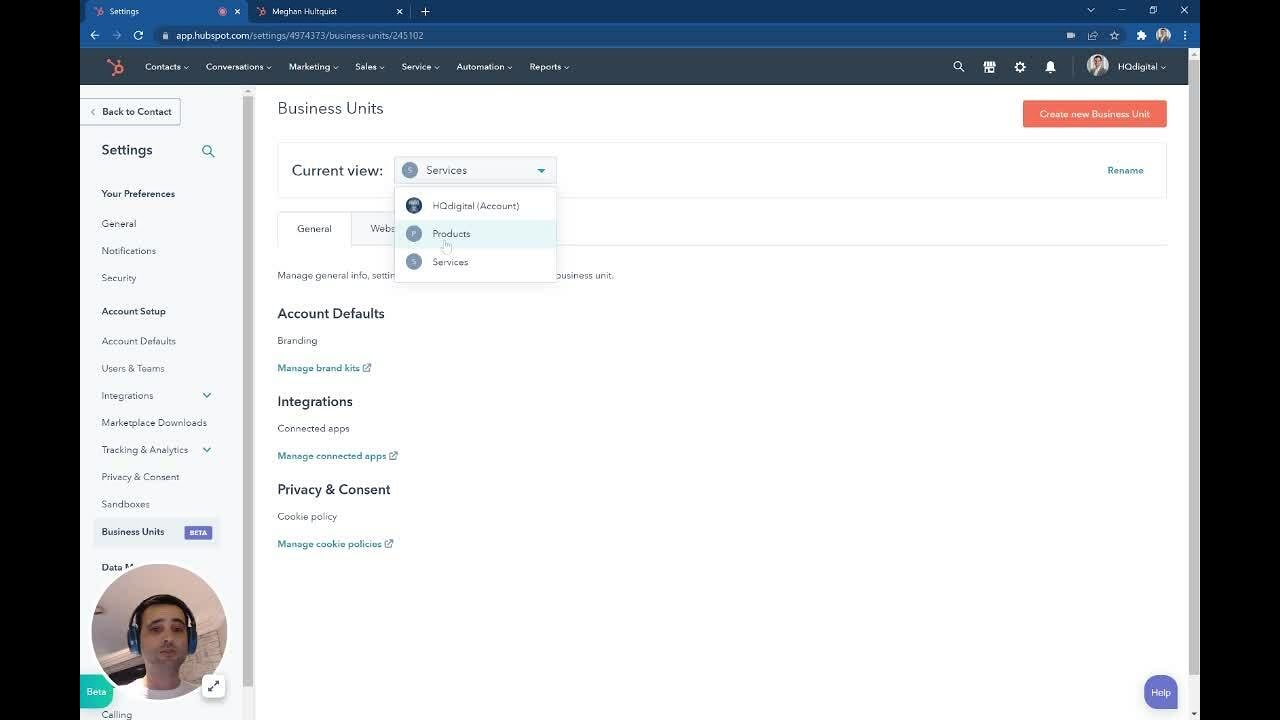Switch to the Meghan Hultquist browser tab

click(x=329, y=11)
